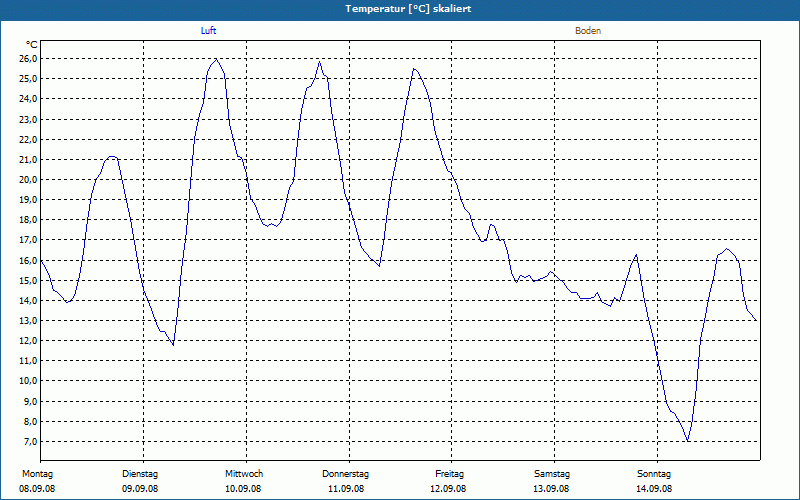The image size is (800, 500).
Task: Click the 8,0 axis value
Action: (31, 421)
